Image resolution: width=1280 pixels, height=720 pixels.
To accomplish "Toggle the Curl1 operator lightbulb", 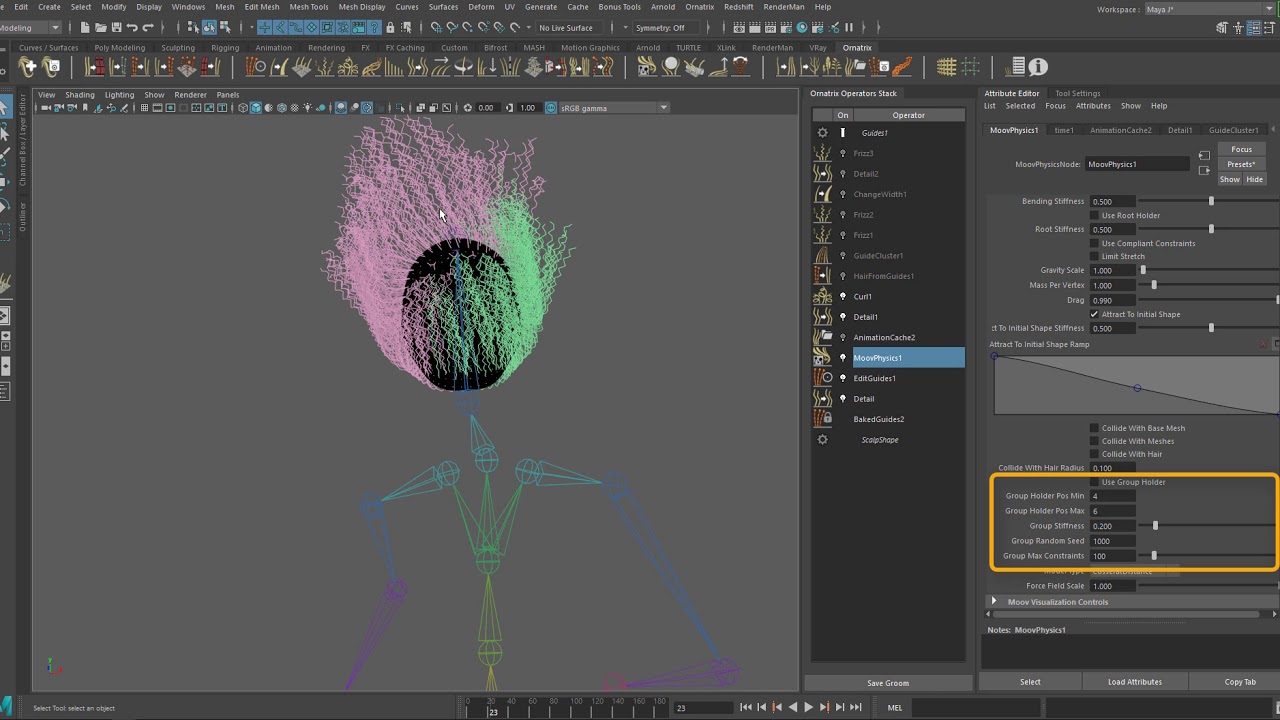I will pos(843,296).
